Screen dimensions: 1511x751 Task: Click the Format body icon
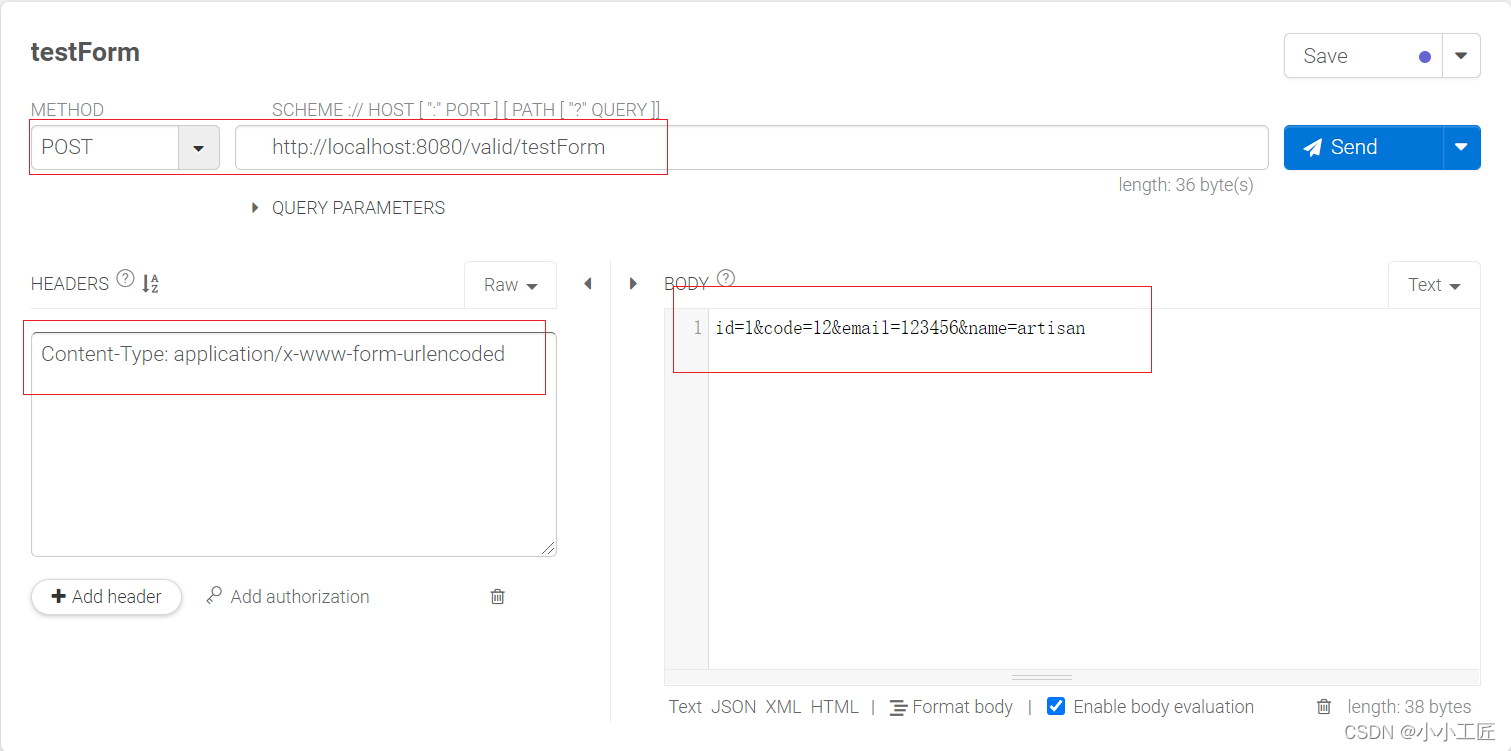899,707
